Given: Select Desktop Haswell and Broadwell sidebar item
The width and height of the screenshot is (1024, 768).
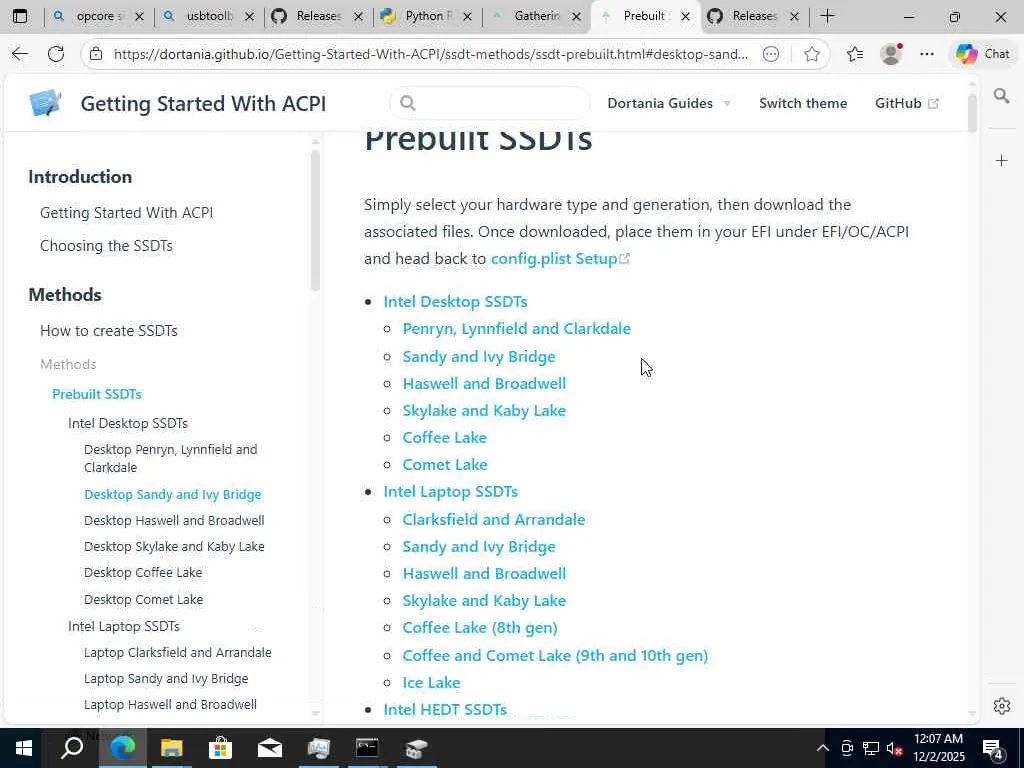Looking at the screenshot, I should (x=174, y=520).
